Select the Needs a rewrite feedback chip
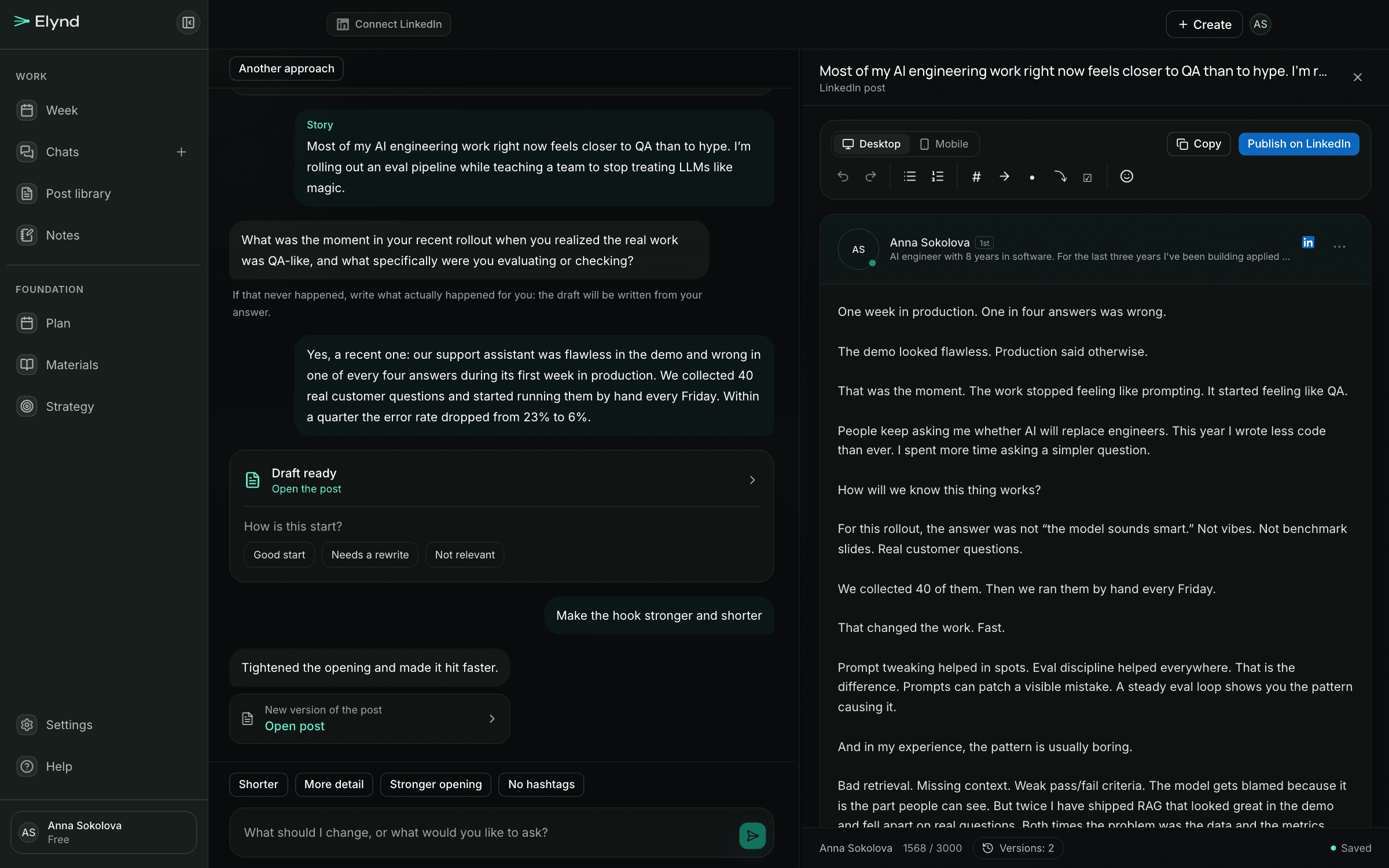1389x868 pixels. point(370,554)
